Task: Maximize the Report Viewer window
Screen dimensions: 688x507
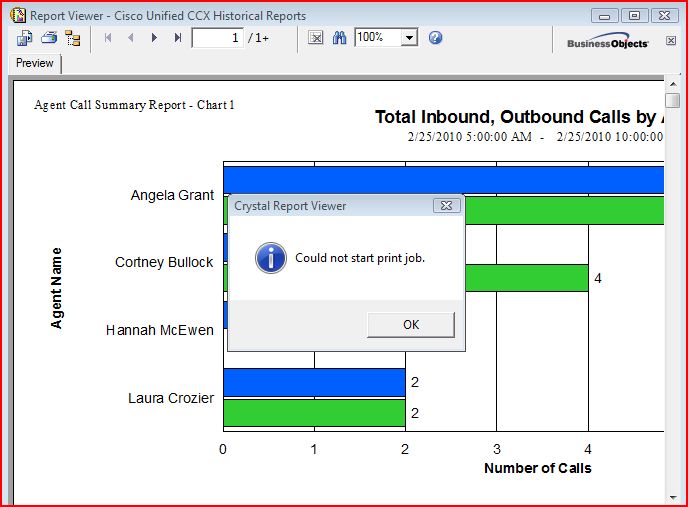Action: coord(634,15)
